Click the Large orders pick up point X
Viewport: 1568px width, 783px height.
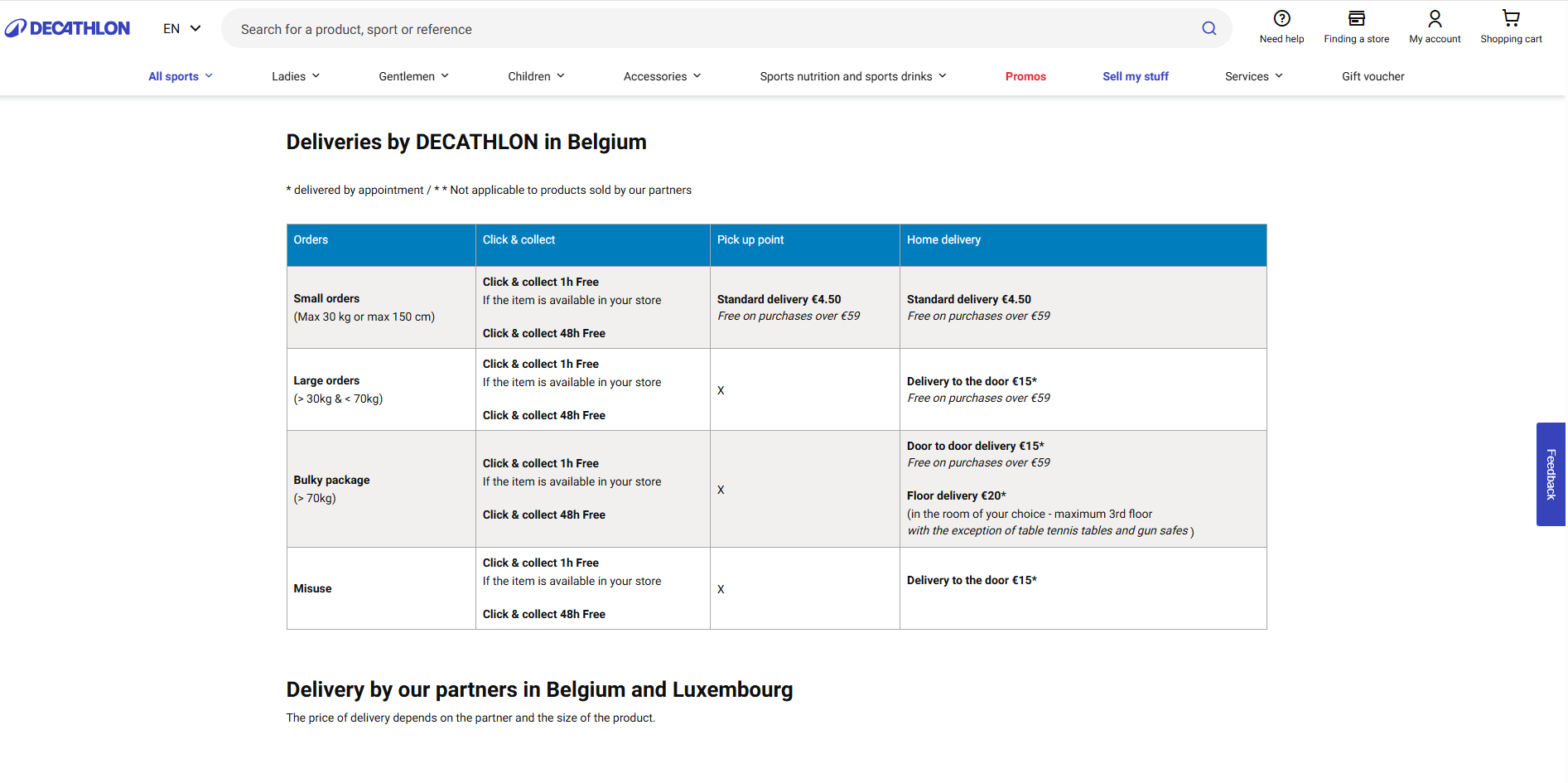tap(721, 390)
